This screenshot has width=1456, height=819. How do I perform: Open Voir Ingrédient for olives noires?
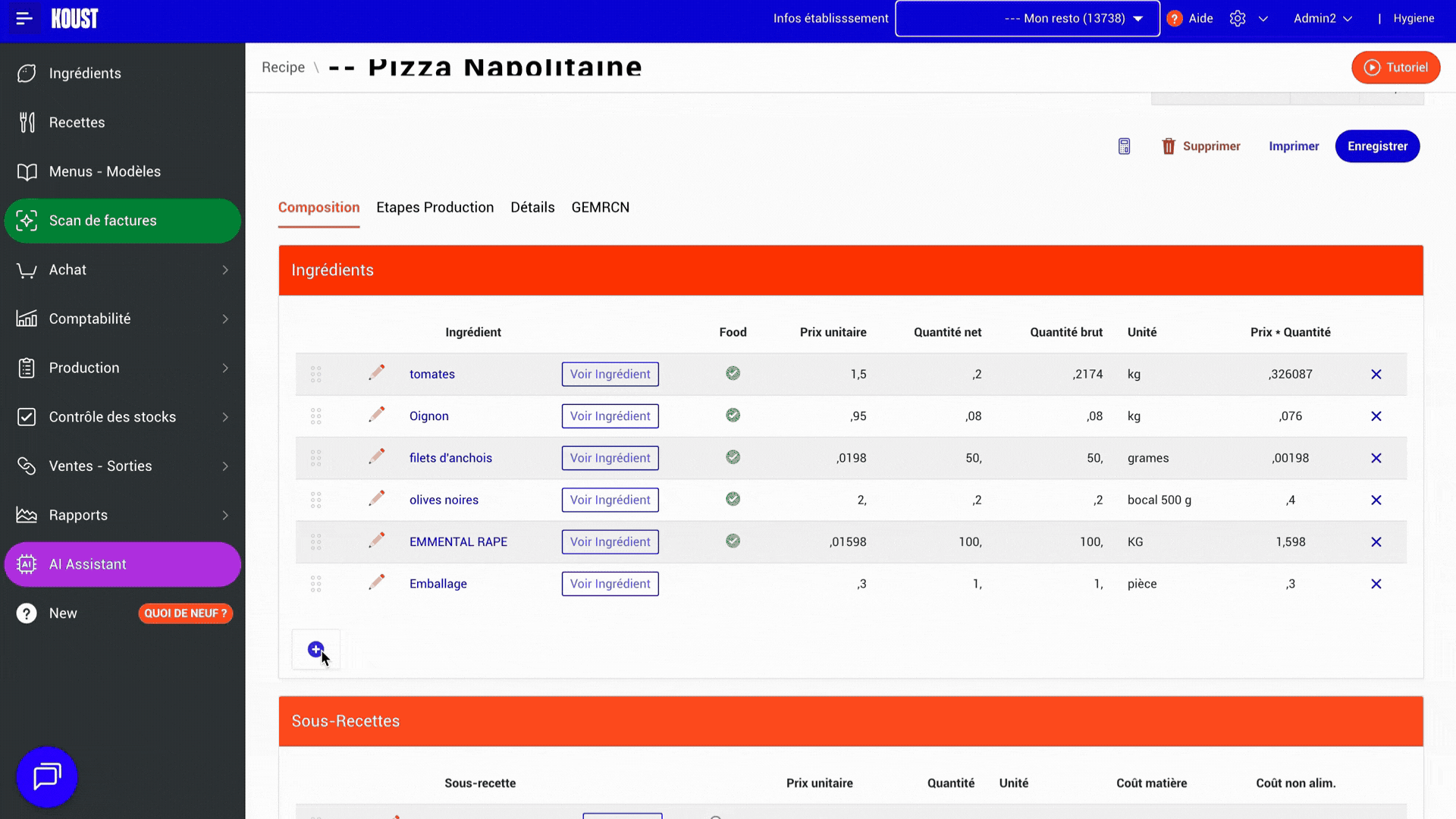click(x=610, y=500)
